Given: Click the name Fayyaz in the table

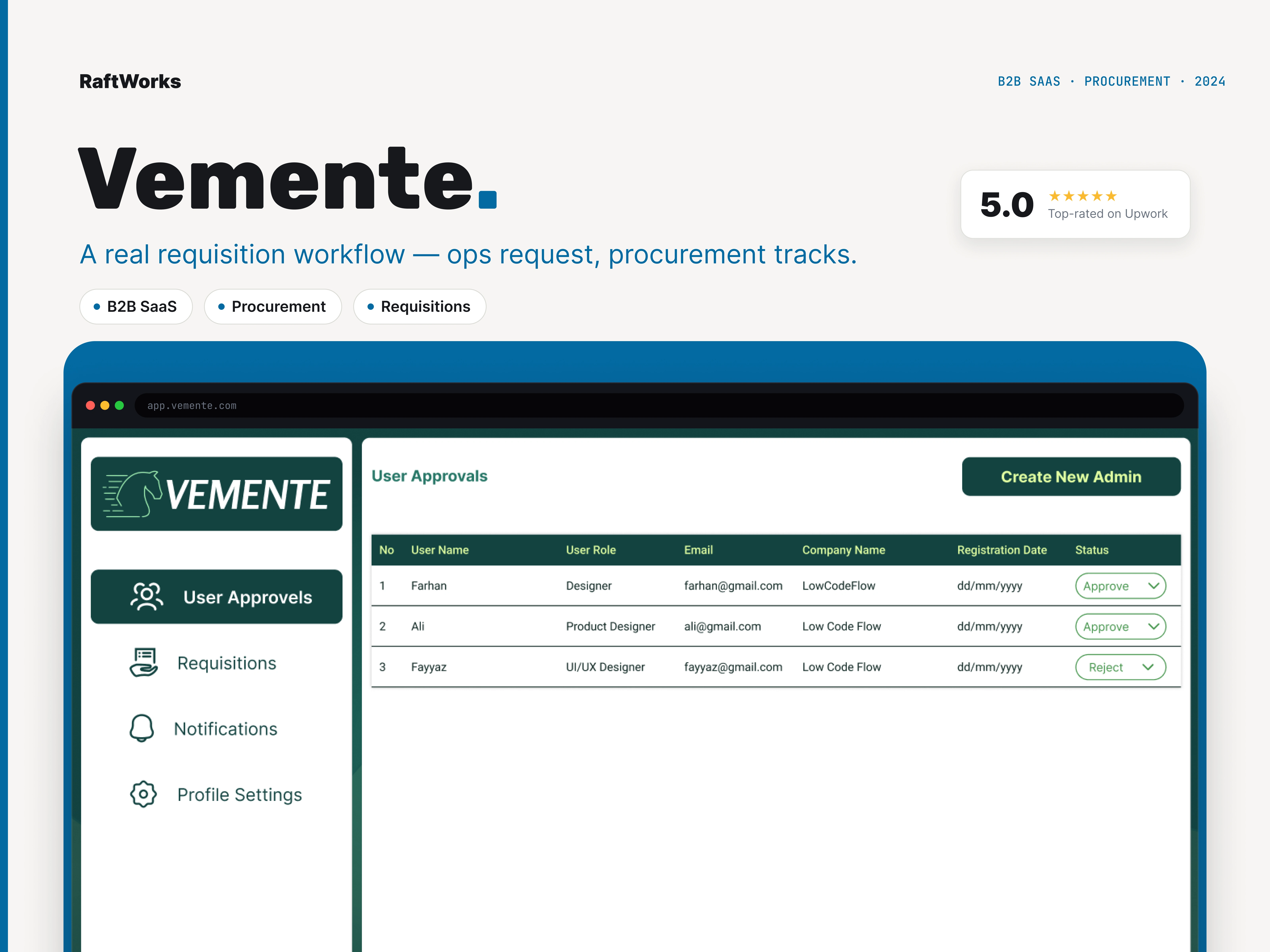Looking at the screenshot, I should 429,667.
